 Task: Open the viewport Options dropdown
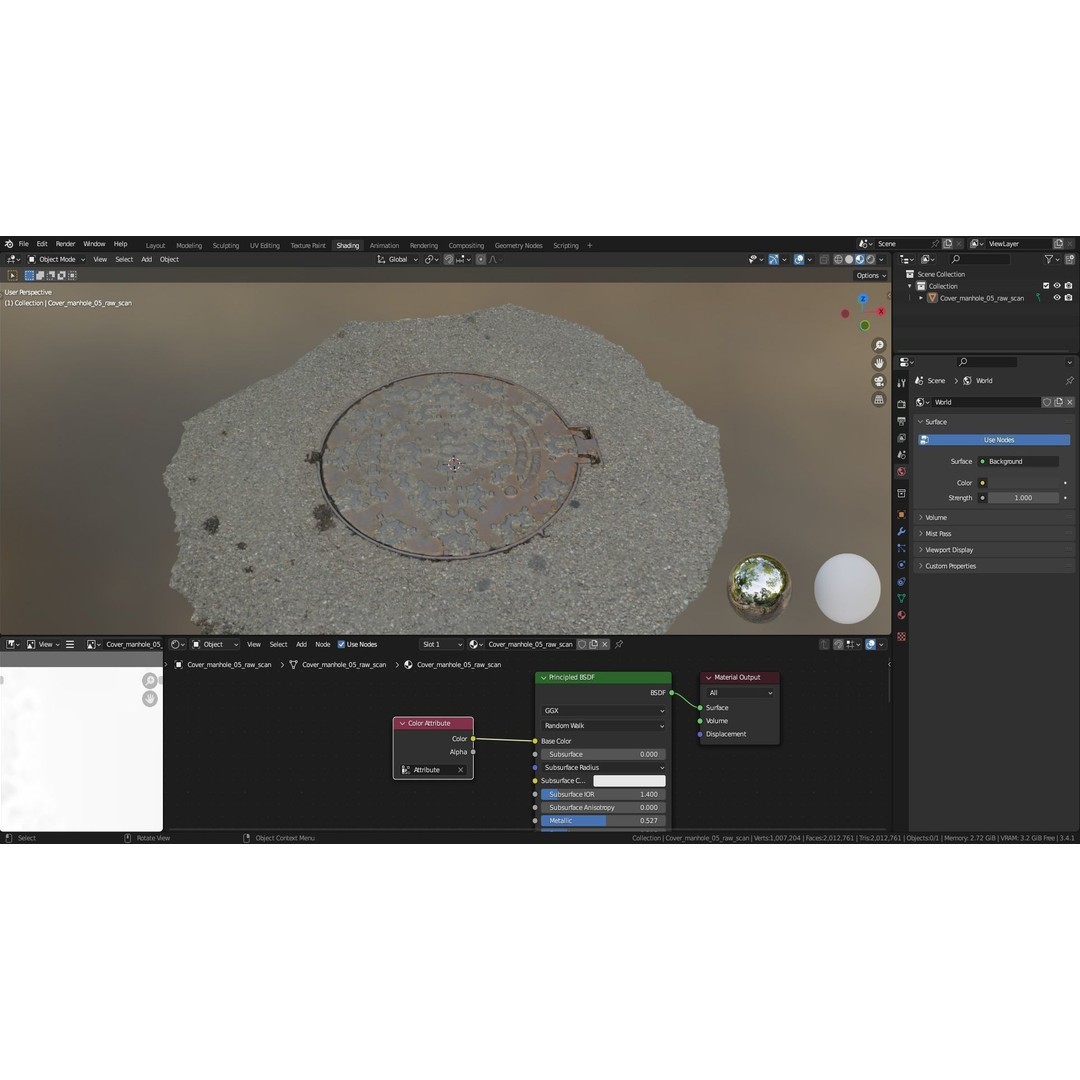pos(871,276)
